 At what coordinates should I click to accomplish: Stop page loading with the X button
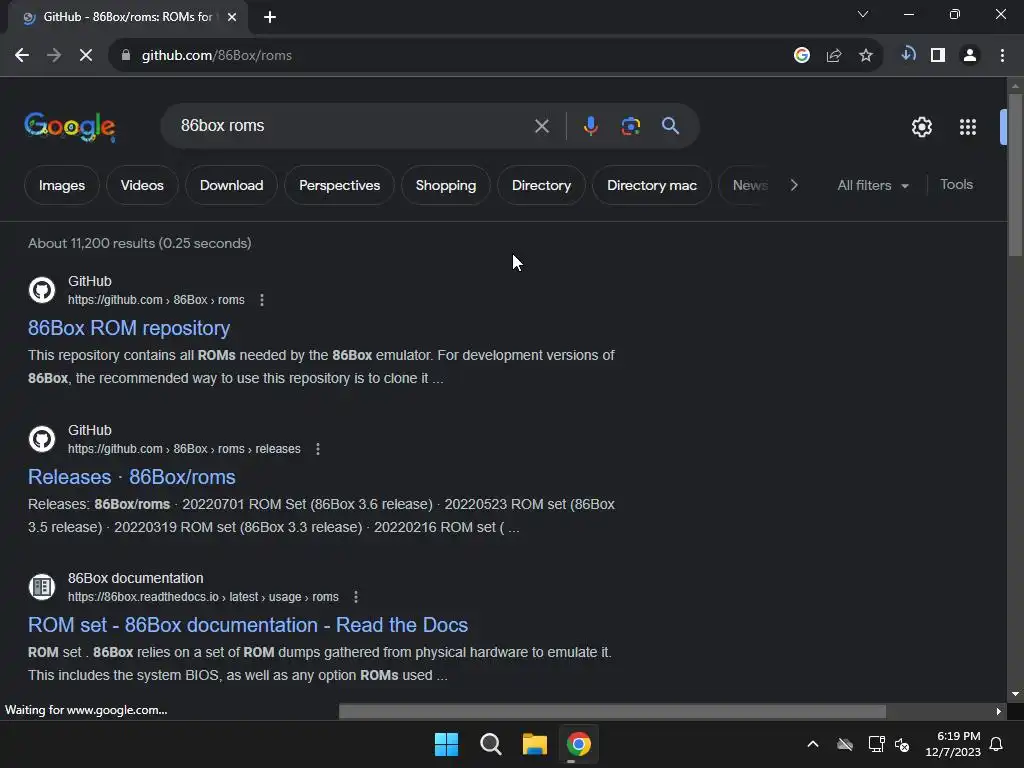click(86, 56)
